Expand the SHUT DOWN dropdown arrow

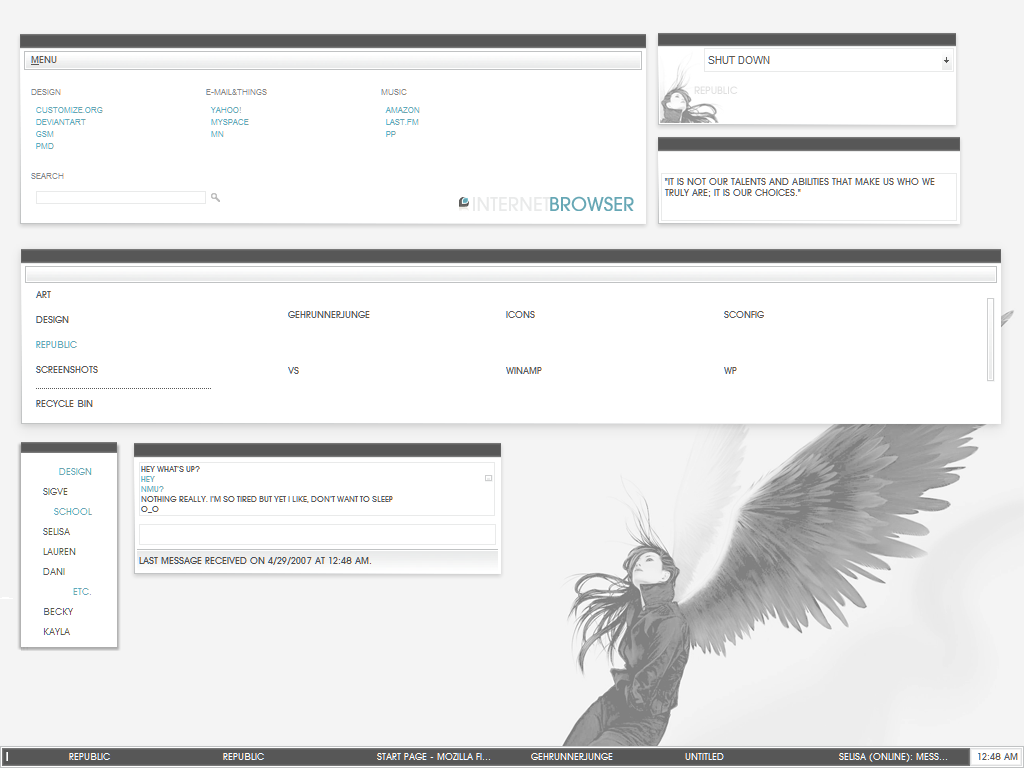click(x=946, y=60)
